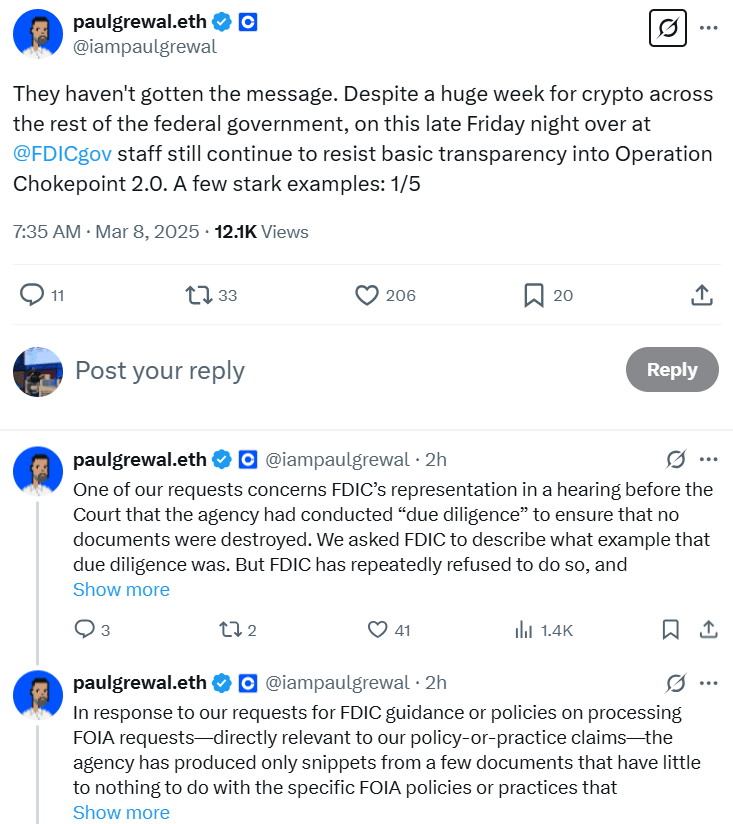733x824 pixels.
Task: Click the slashed-eye icon at the top right
Action: click(667, 28)
